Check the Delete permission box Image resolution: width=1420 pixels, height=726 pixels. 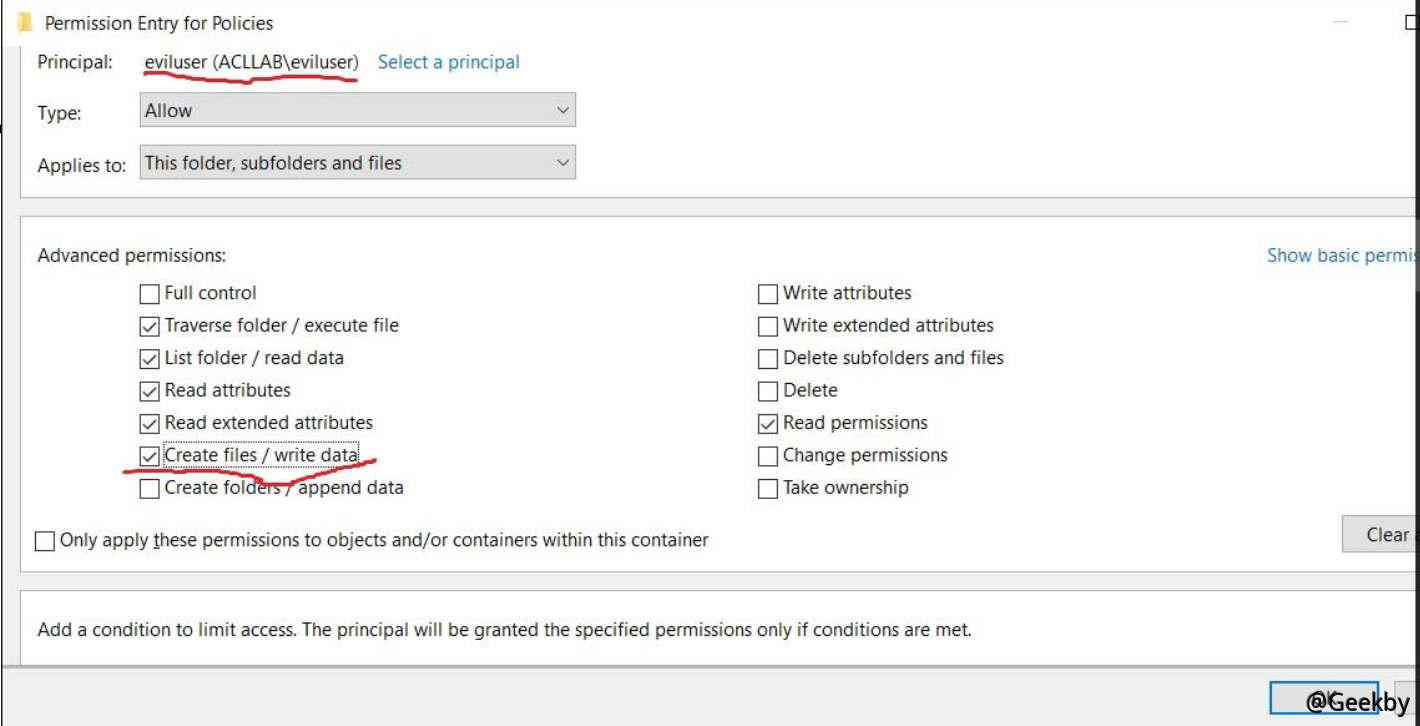point(768,391)
